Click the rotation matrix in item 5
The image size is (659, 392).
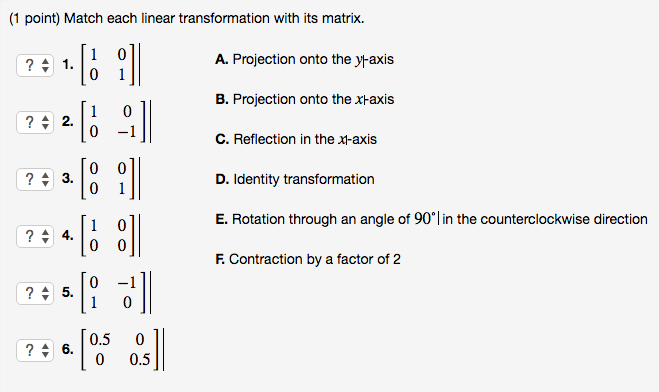tap(113, 292)
